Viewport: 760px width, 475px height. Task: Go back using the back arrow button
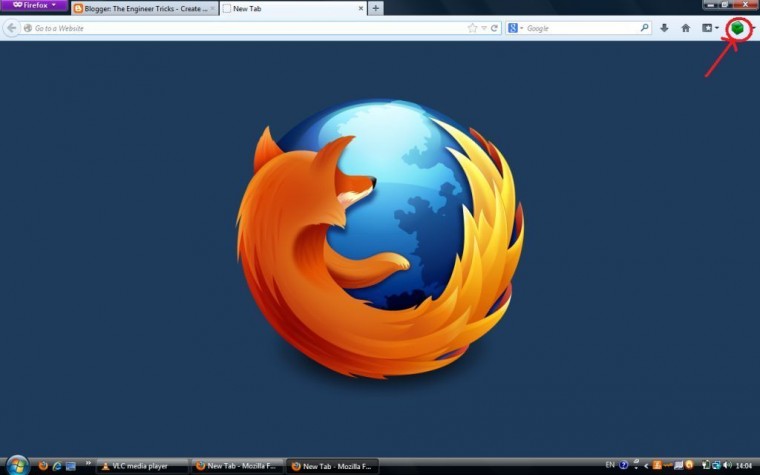12,28
